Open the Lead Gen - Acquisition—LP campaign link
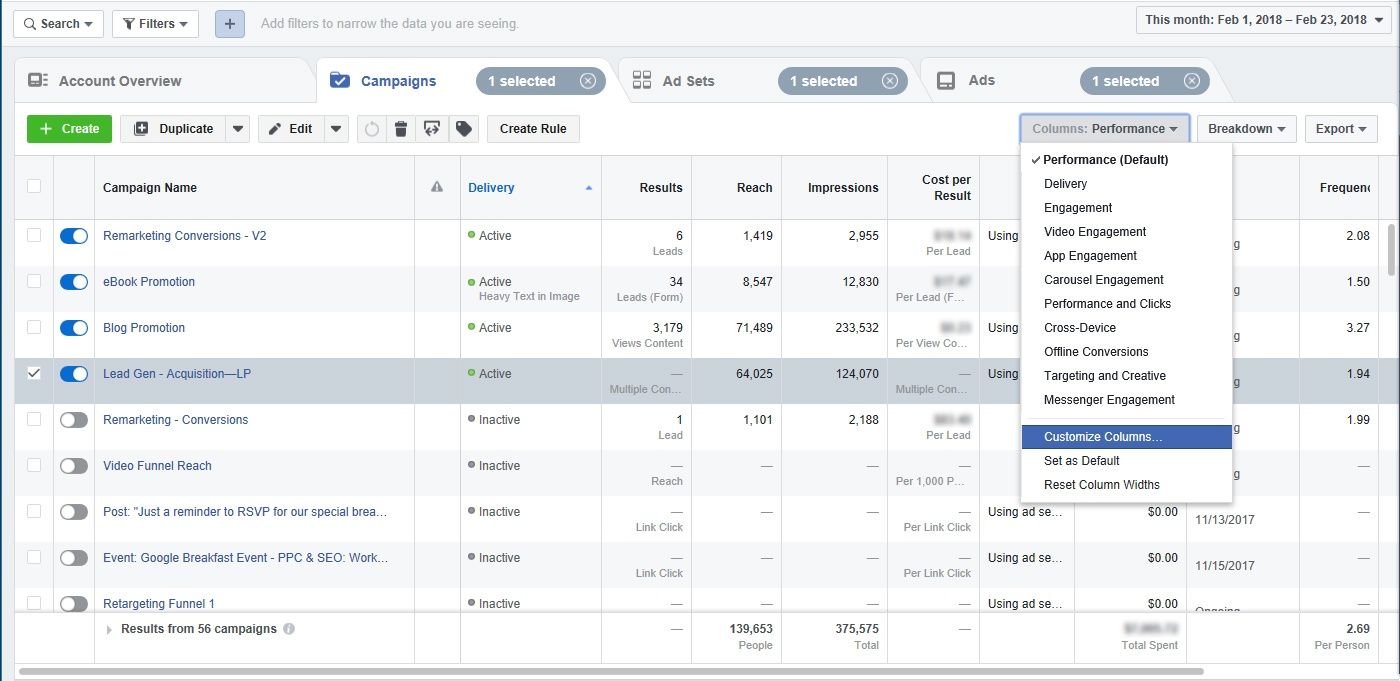 click(x=176, y=373)
